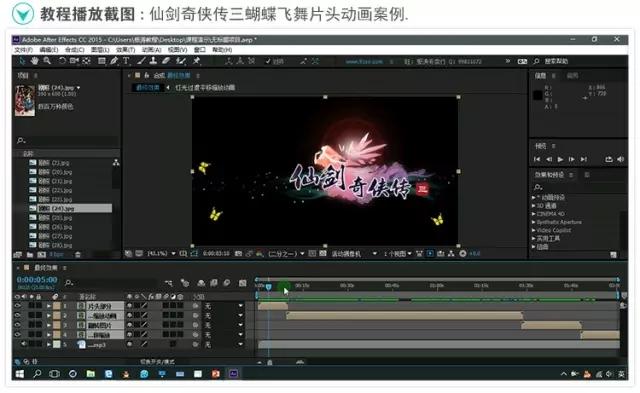Expand layer 1 properties triangle
Screen dimensions: 640x393
tap(49, 306)
